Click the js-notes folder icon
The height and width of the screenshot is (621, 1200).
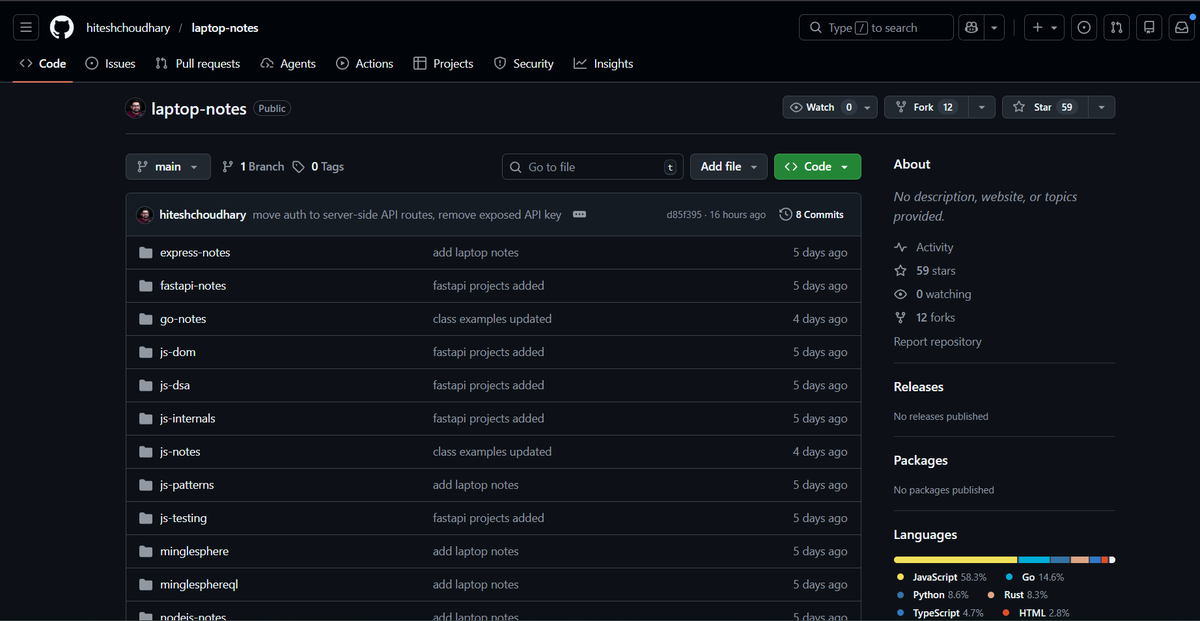pos(146,452)
